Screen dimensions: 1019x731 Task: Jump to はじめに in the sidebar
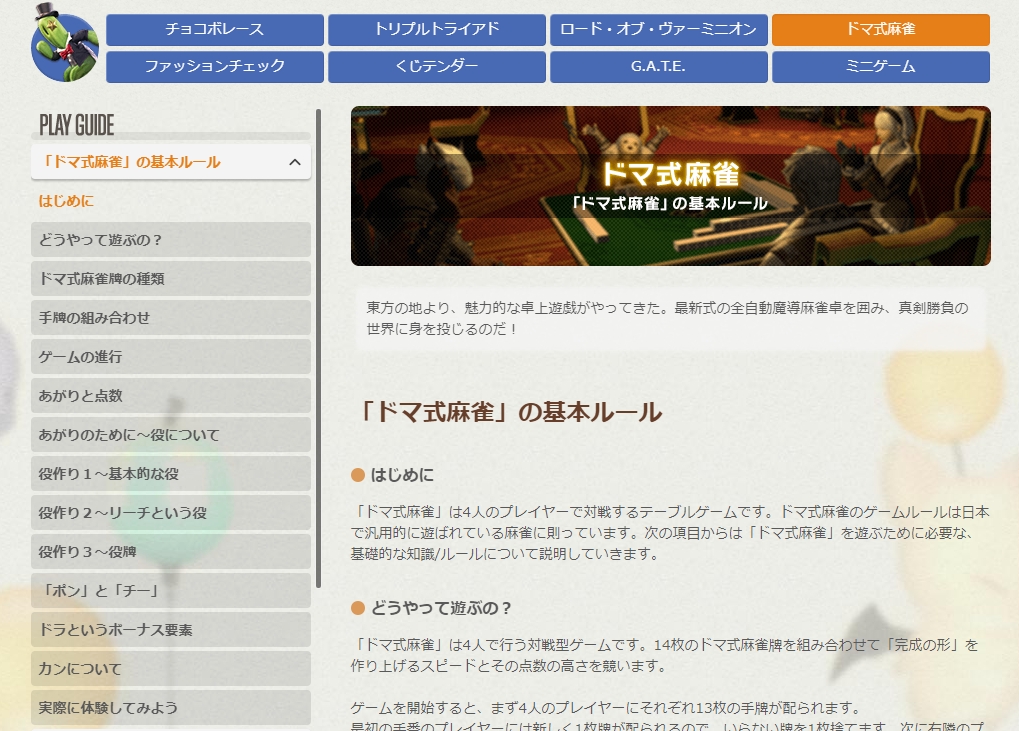point(66,201)
